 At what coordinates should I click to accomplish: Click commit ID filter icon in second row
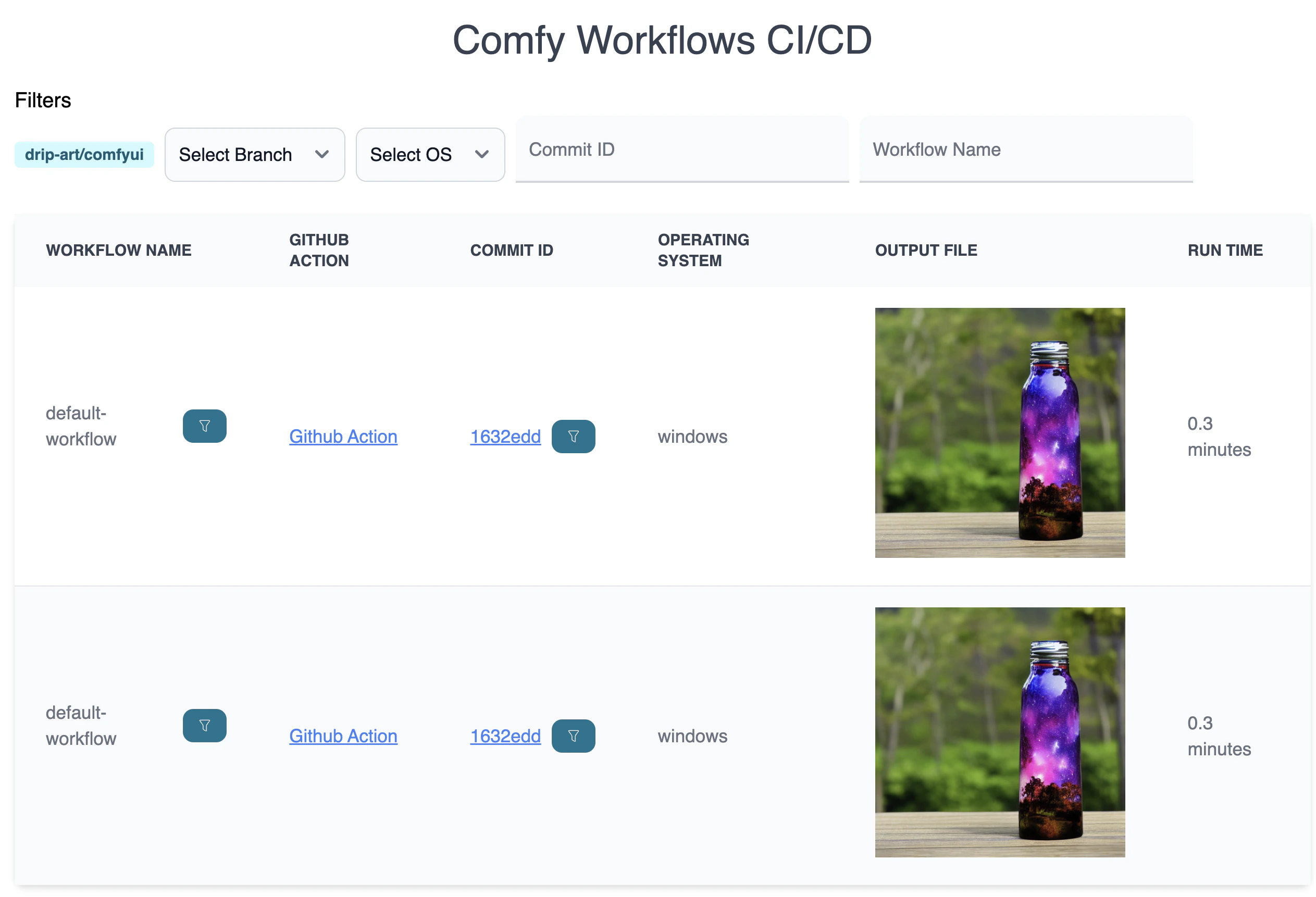pyautogui.click(x=573, y=736)
